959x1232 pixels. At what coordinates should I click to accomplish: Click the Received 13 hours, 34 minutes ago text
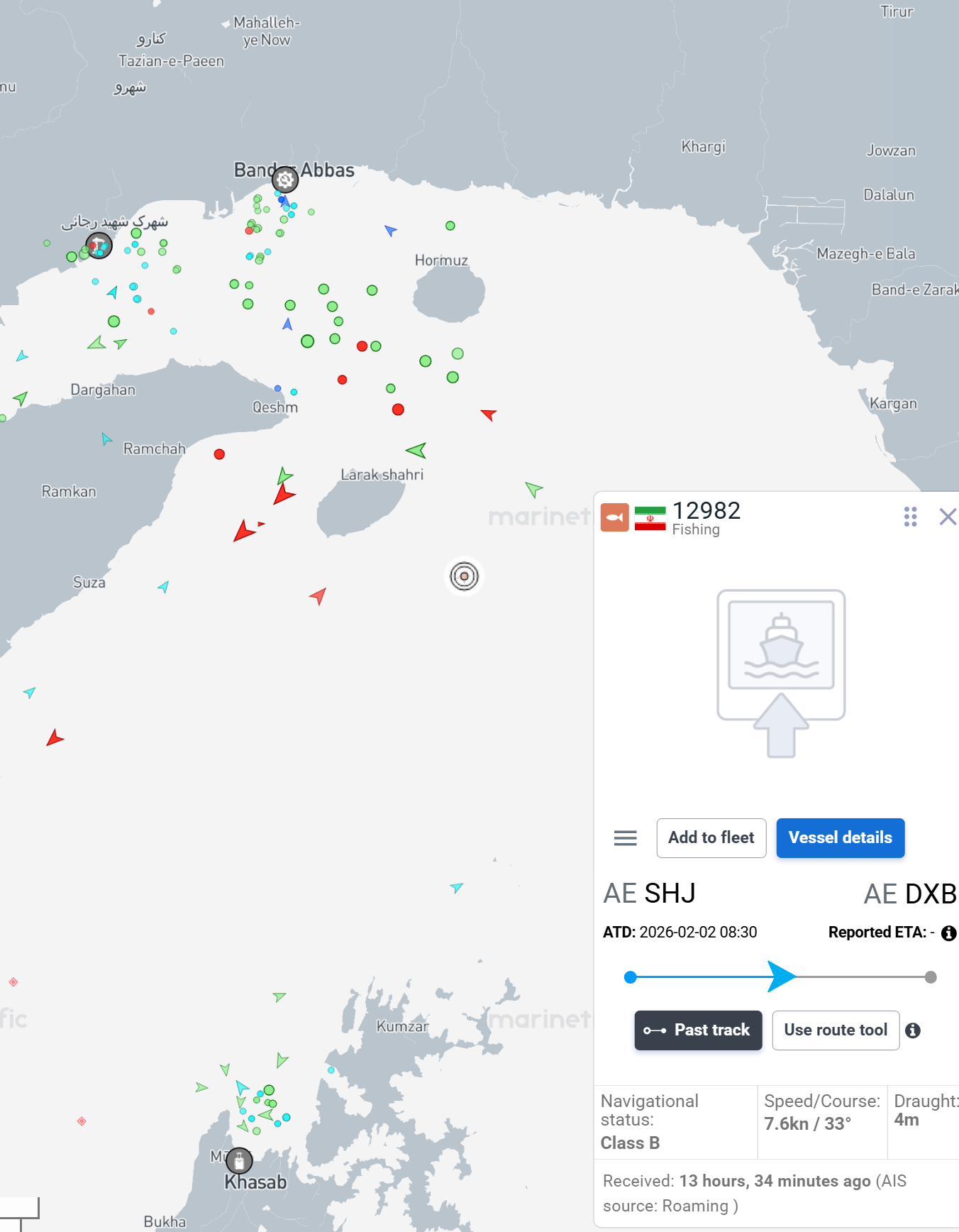755,1194
